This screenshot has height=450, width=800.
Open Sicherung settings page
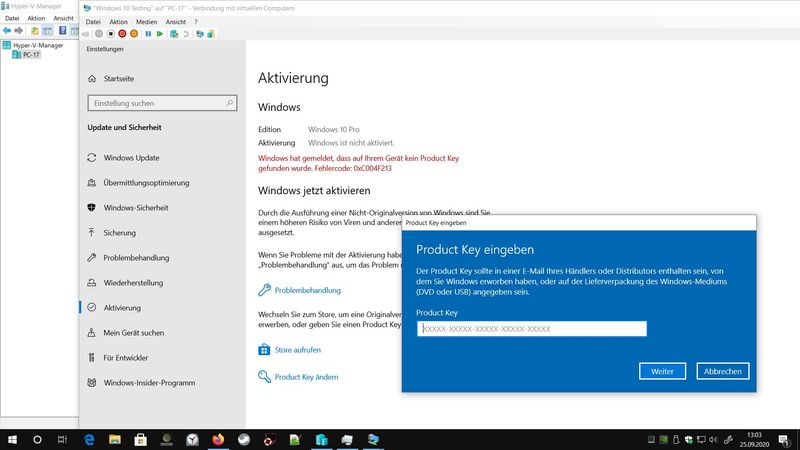(x=119, y=233)
